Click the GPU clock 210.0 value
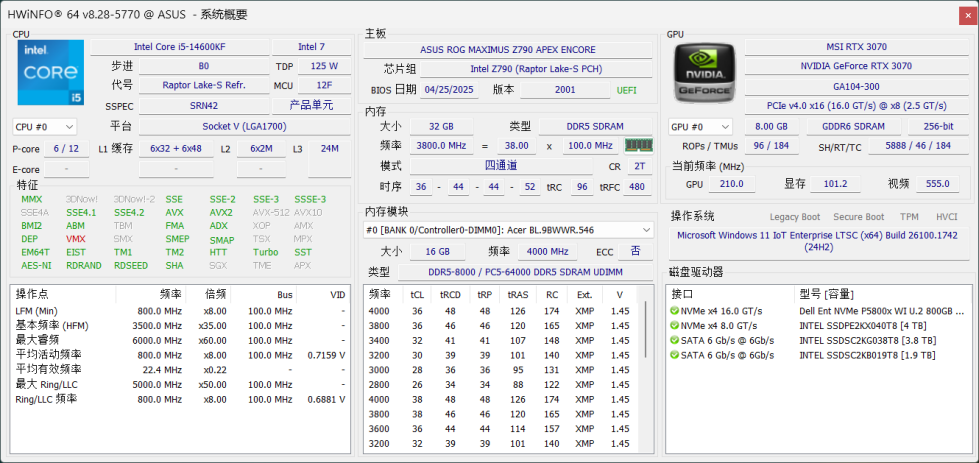The image size is (979, 463). [x=732, y=184]
